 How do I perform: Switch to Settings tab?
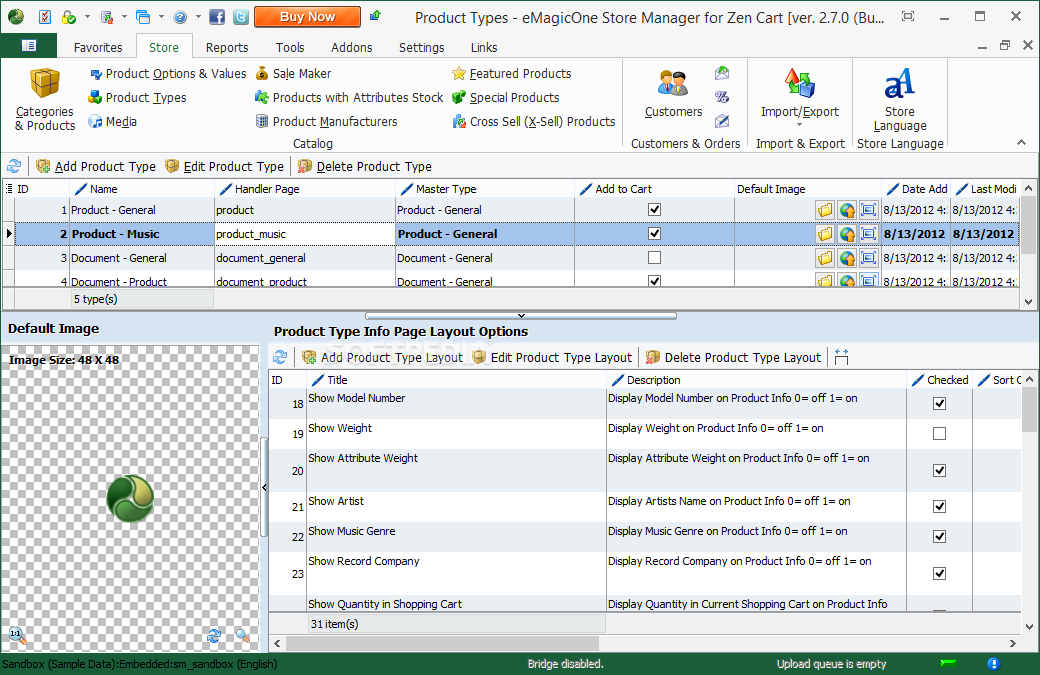click(421, 48)
